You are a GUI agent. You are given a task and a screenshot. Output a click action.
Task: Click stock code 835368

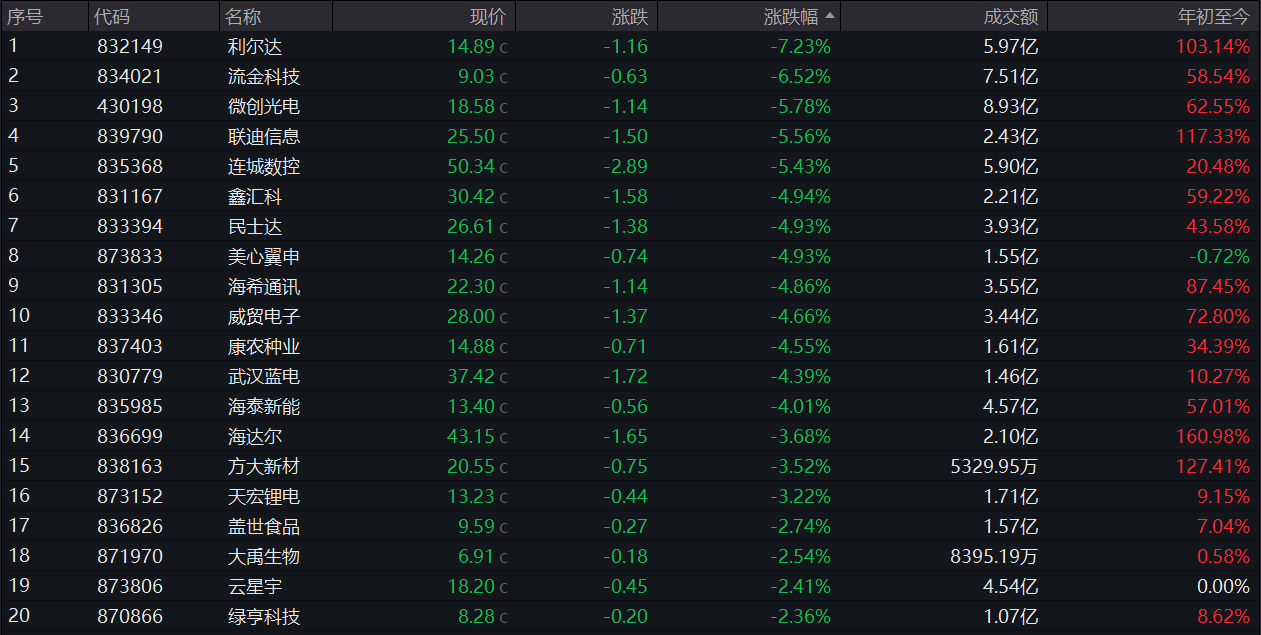(130, 166)
